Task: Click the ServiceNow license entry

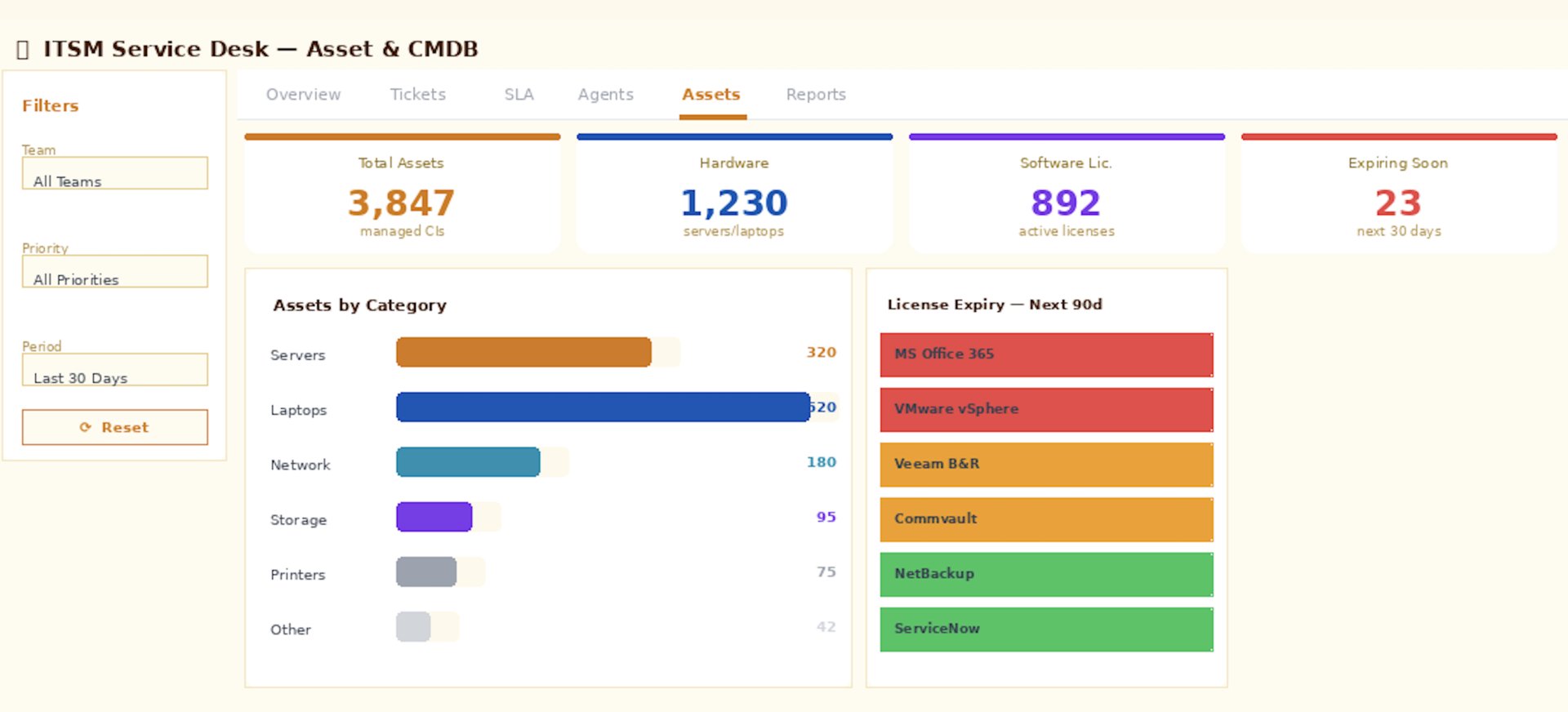Action: coord(1045,629)
